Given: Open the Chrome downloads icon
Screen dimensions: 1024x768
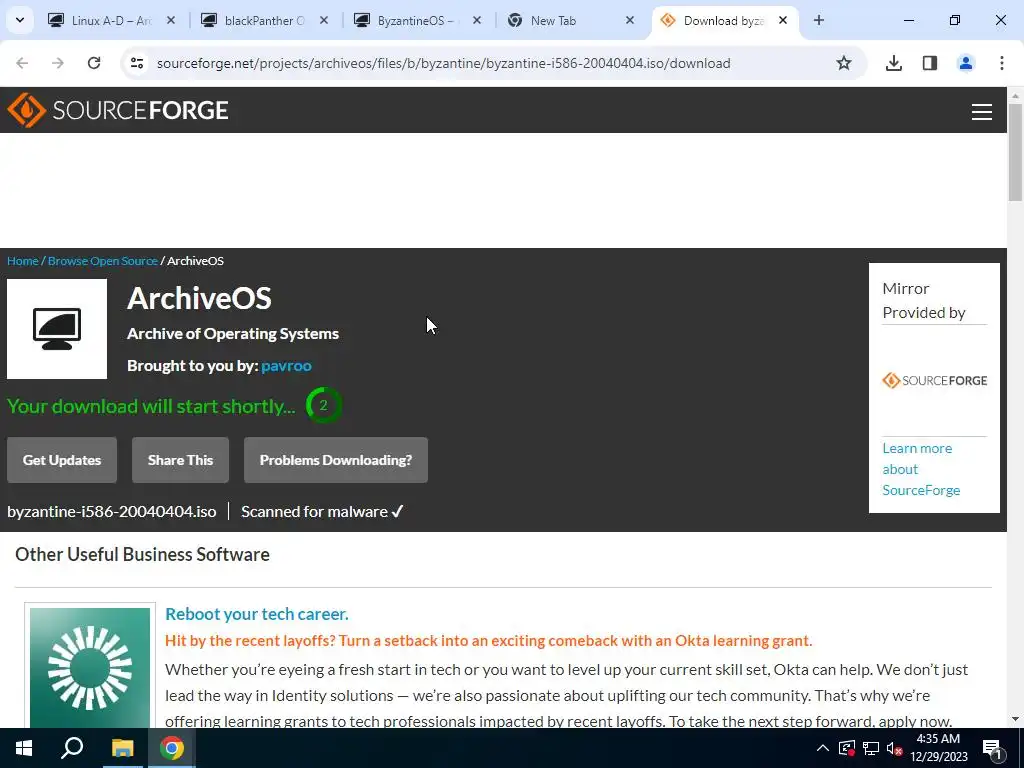Looking at the screenshot, I should 894,63.
